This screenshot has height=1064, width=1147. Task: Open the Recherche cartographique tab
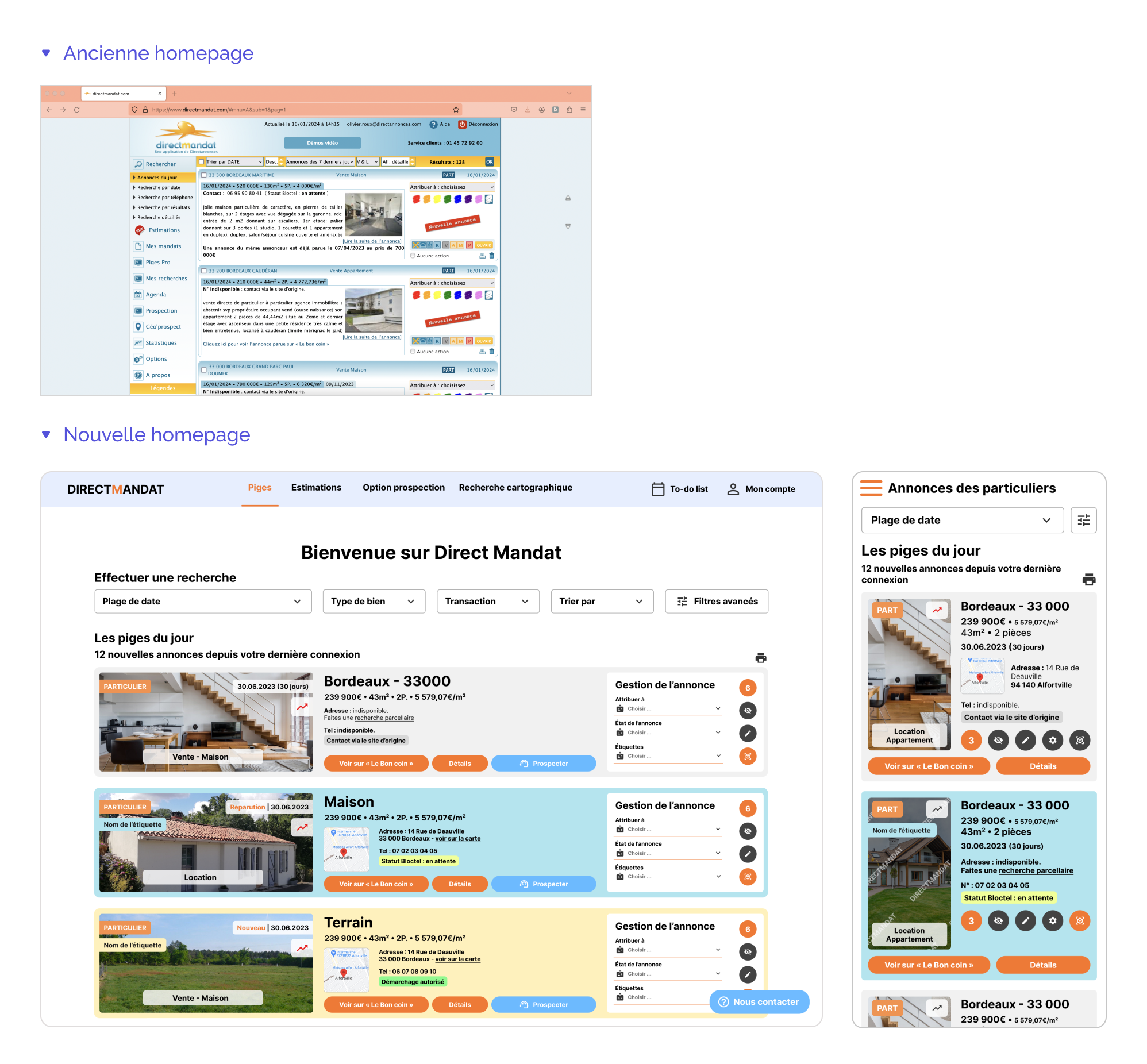coord(515,487)
